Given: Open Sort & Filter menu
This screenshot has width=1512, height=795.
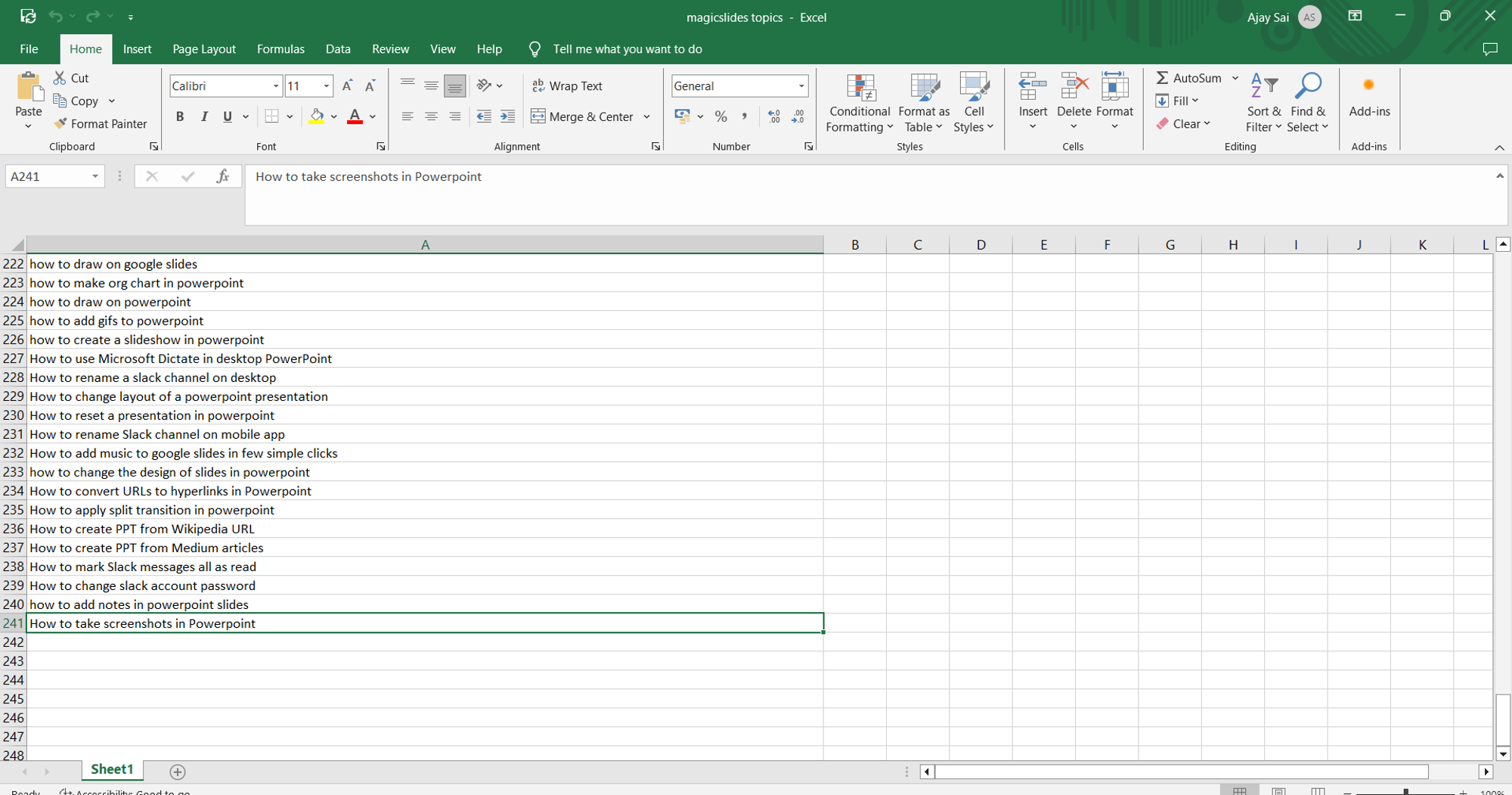Looking at the screenshot, I should click(1264, 103).
